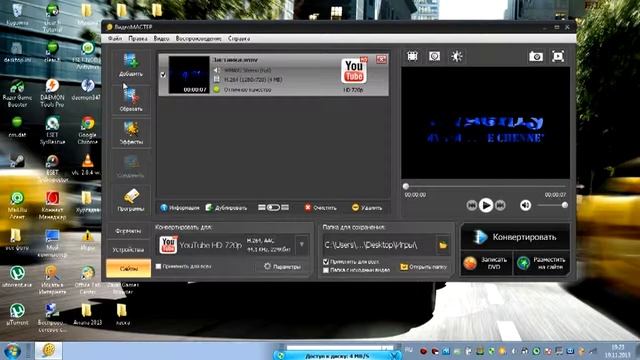Open the Параметры settings button
This screenshot has width=640, height=360.
pyautogui.click(x=282, y=267)
